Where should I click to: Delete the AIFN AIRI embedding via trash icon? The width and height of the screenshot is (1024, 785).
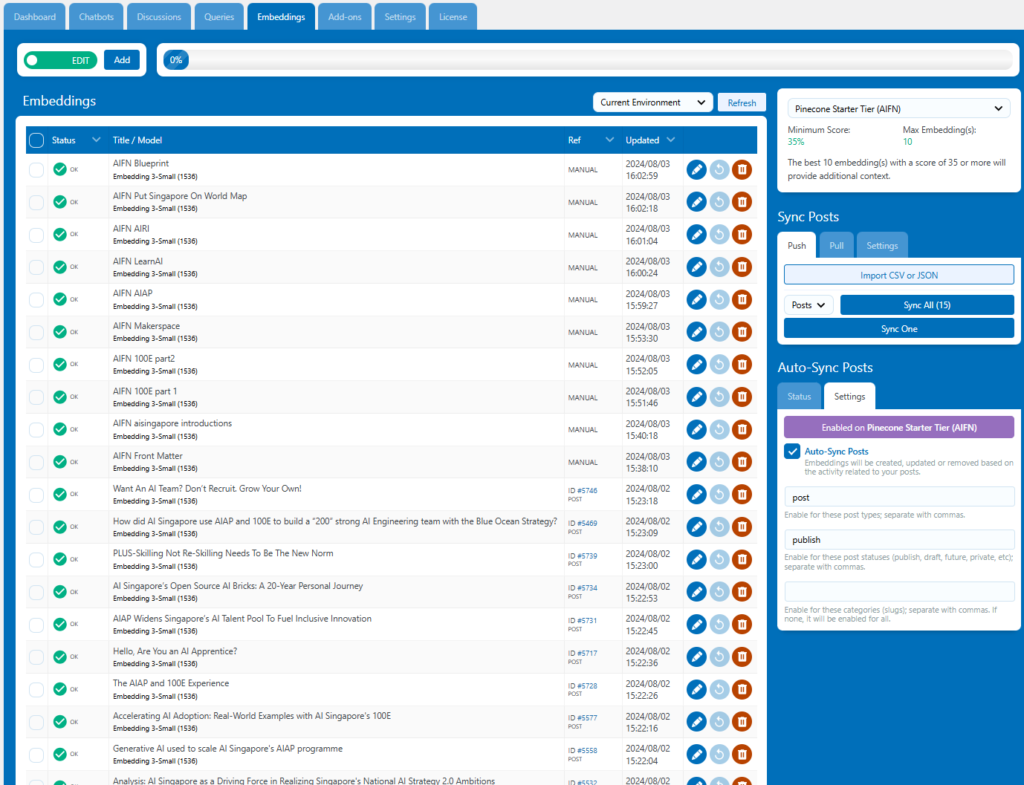coord(741,235)
